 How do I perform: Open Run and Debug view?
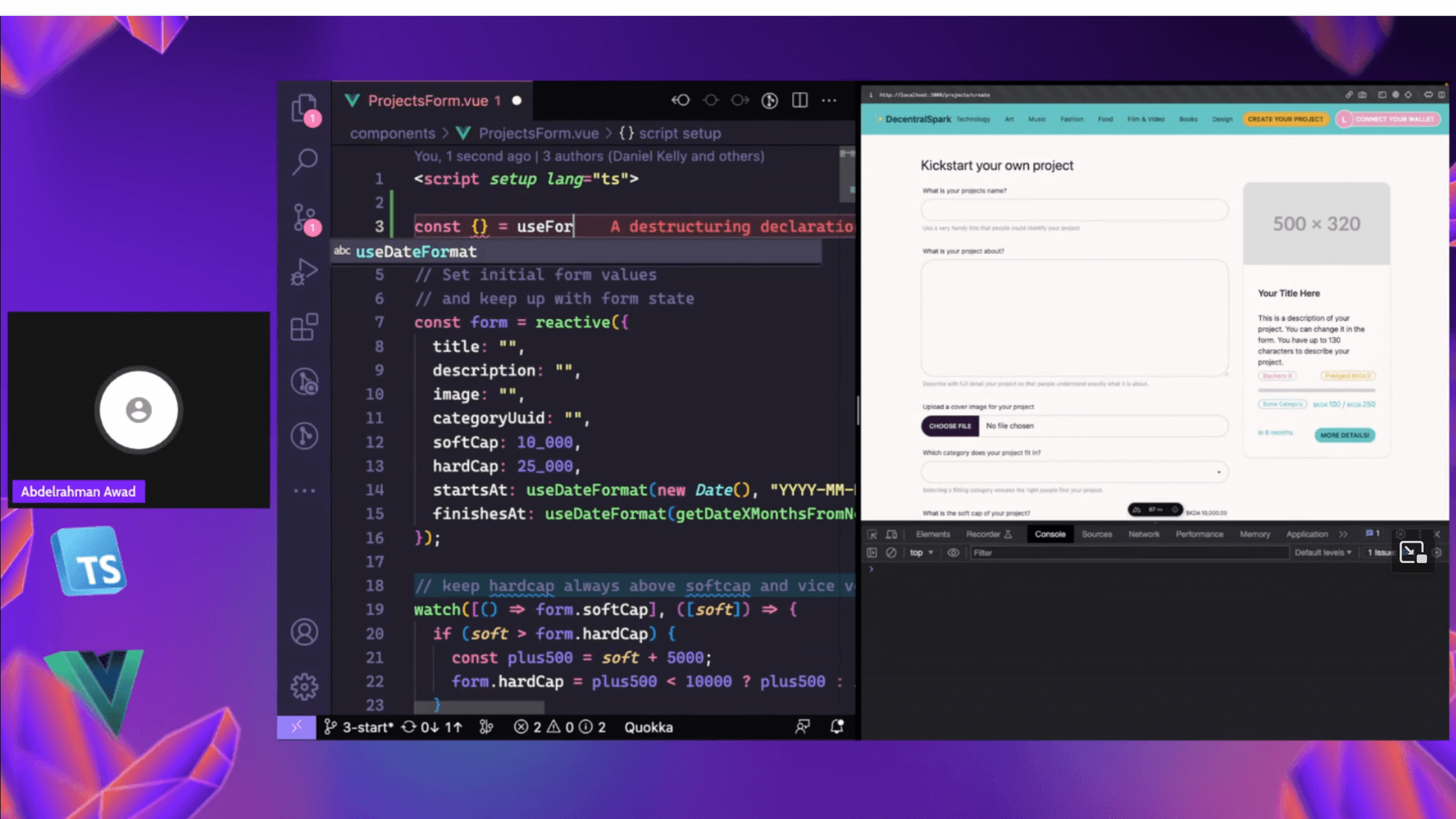305,272
